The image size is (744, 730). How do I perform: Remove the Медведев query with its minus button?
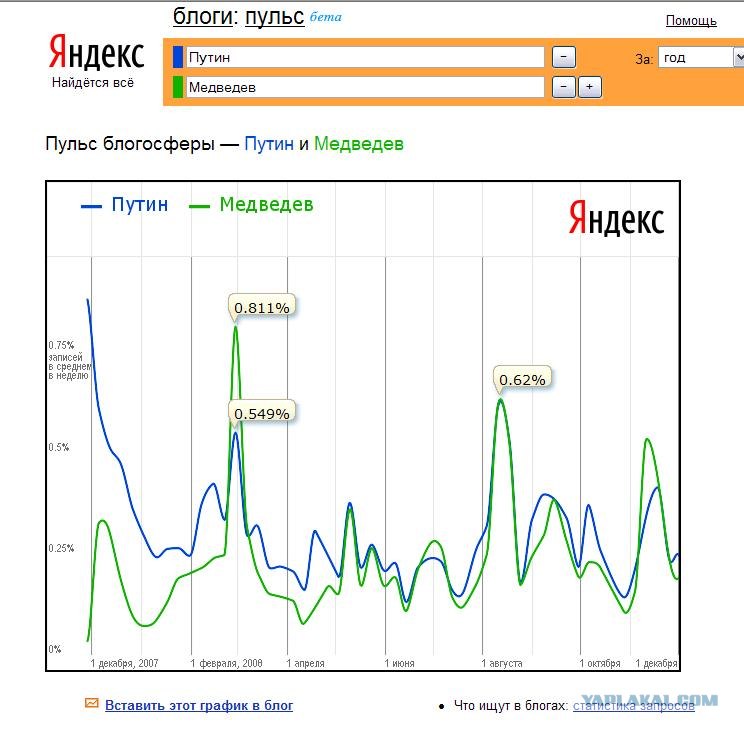(564, 87)
